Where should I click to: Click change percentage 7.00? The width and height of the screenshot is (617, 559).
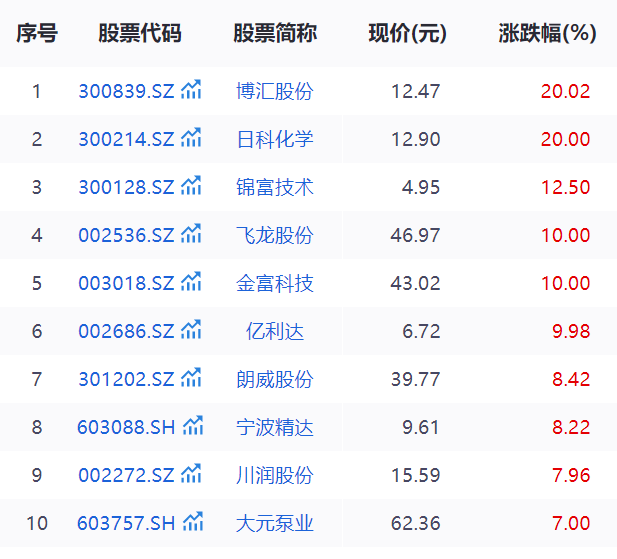571,523
